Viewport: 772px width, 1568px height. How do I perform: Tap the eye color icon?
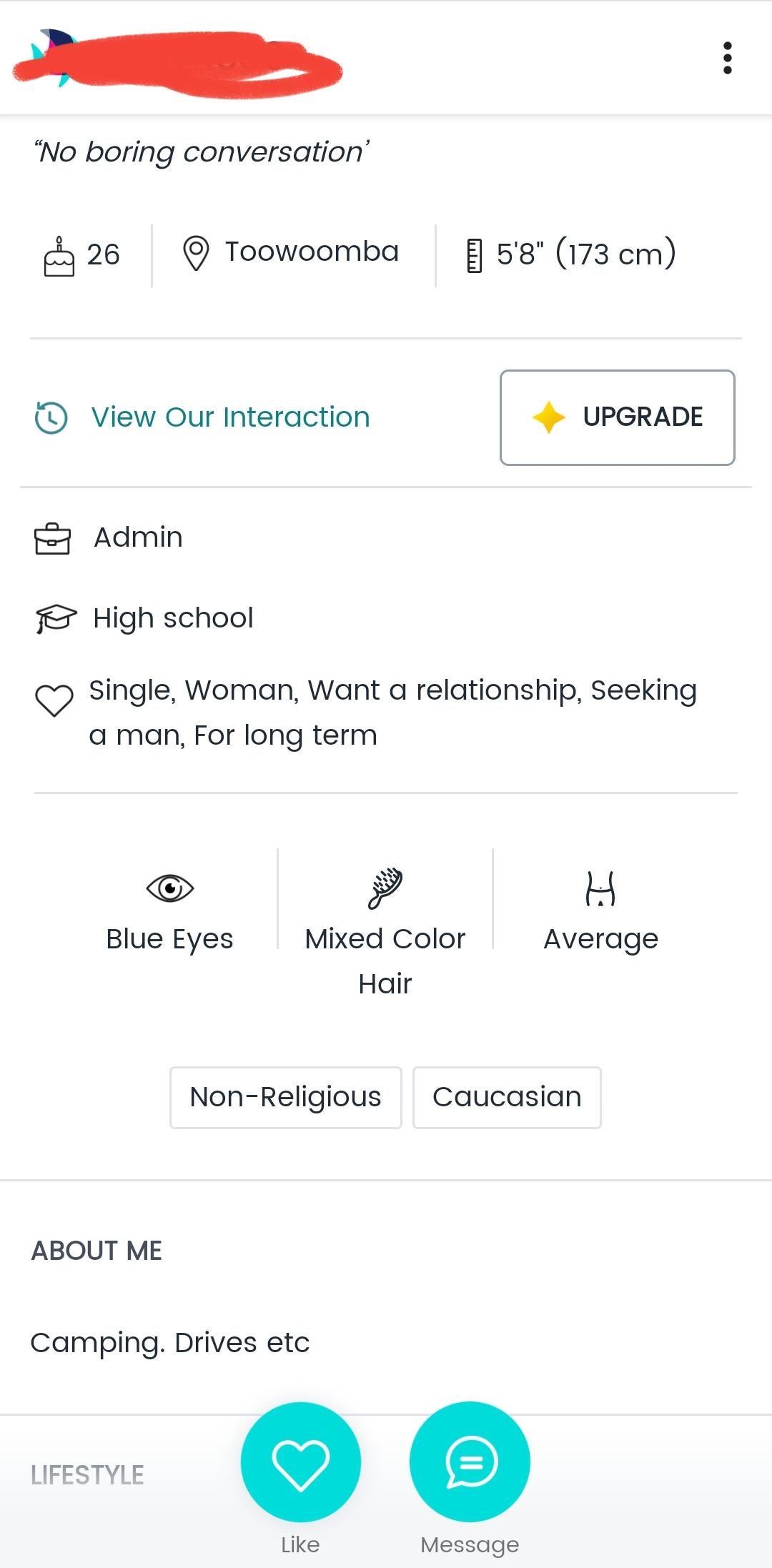coord(170,888)
